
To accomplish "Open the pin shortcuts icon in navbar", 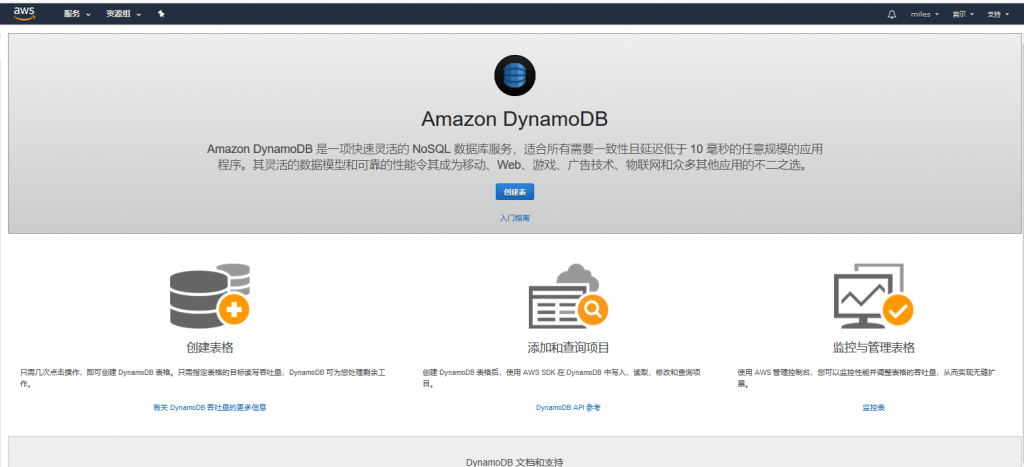I will 161,14.
